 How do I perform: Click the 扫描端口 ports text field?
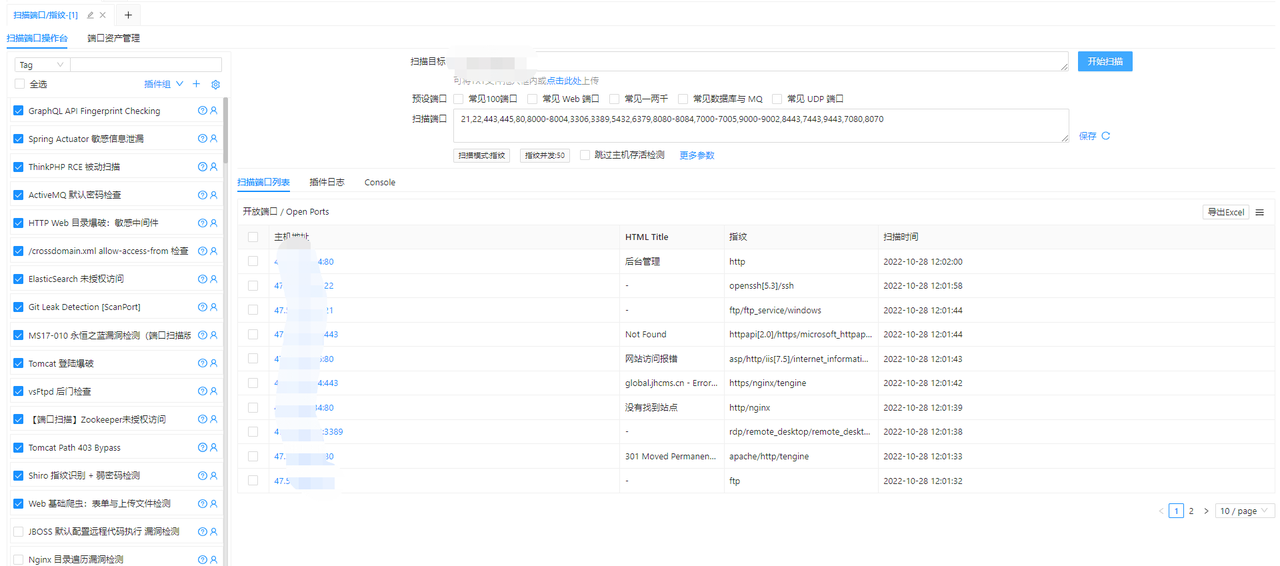760,126
